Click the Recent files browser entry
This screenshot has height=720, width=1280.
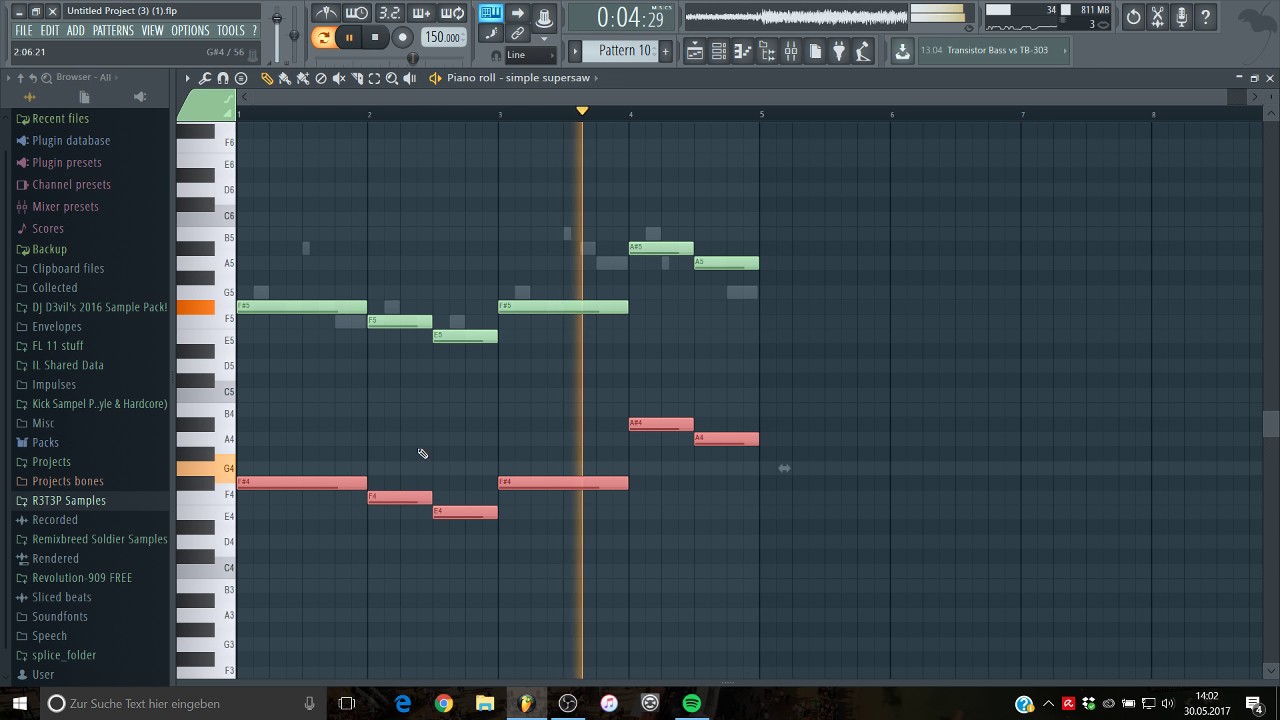pyautogui.click(x=60, y=119)
